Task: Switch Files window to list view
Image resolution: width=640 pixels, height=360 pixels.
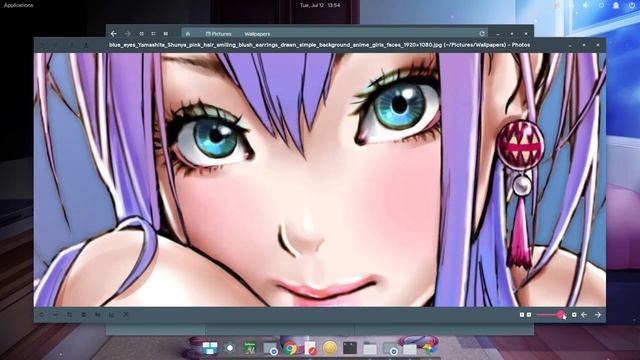Action: coord(153,34)
